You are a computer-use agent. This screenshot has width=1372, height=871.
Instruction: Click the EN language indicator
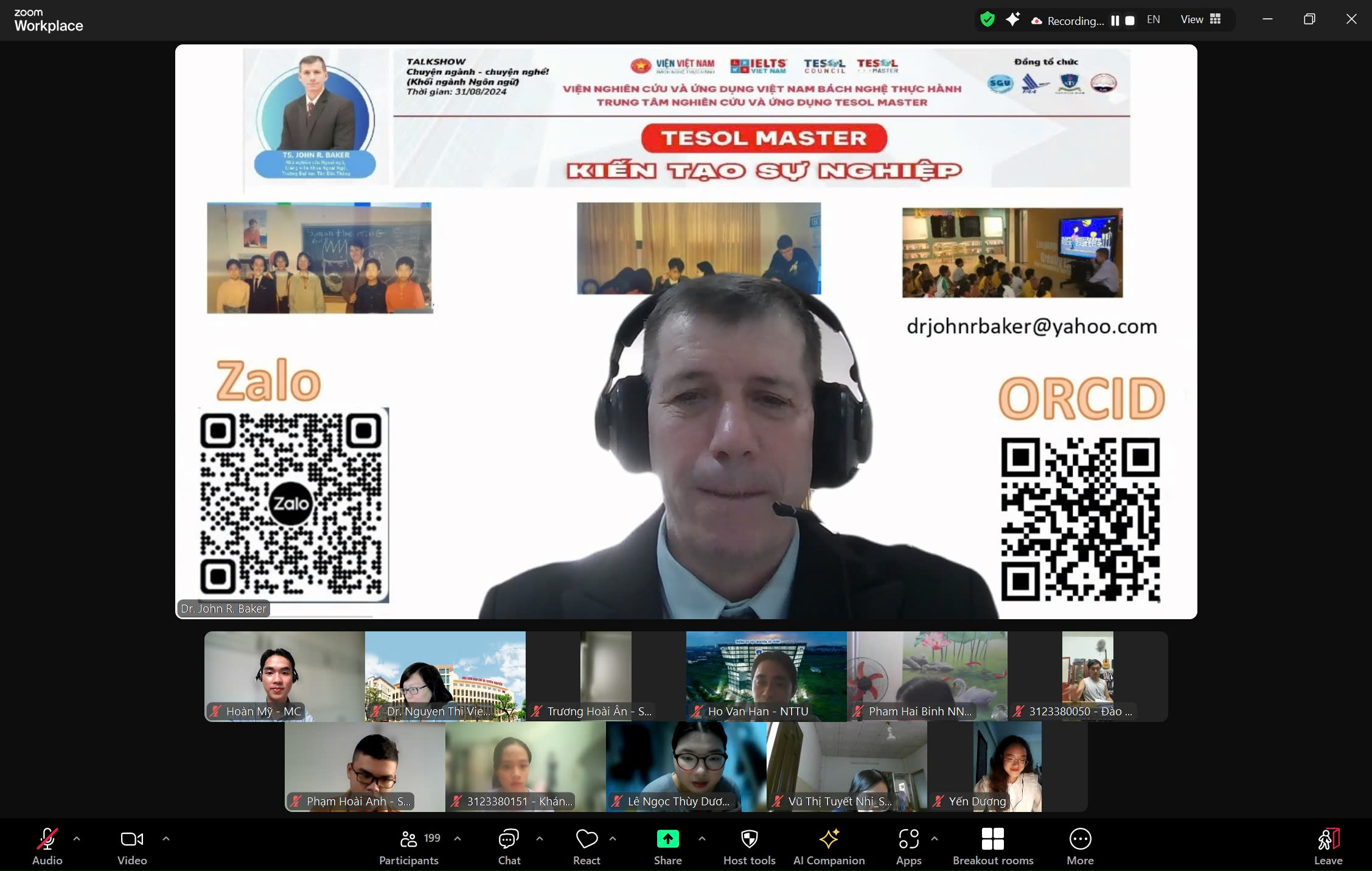pos(1154,19)
